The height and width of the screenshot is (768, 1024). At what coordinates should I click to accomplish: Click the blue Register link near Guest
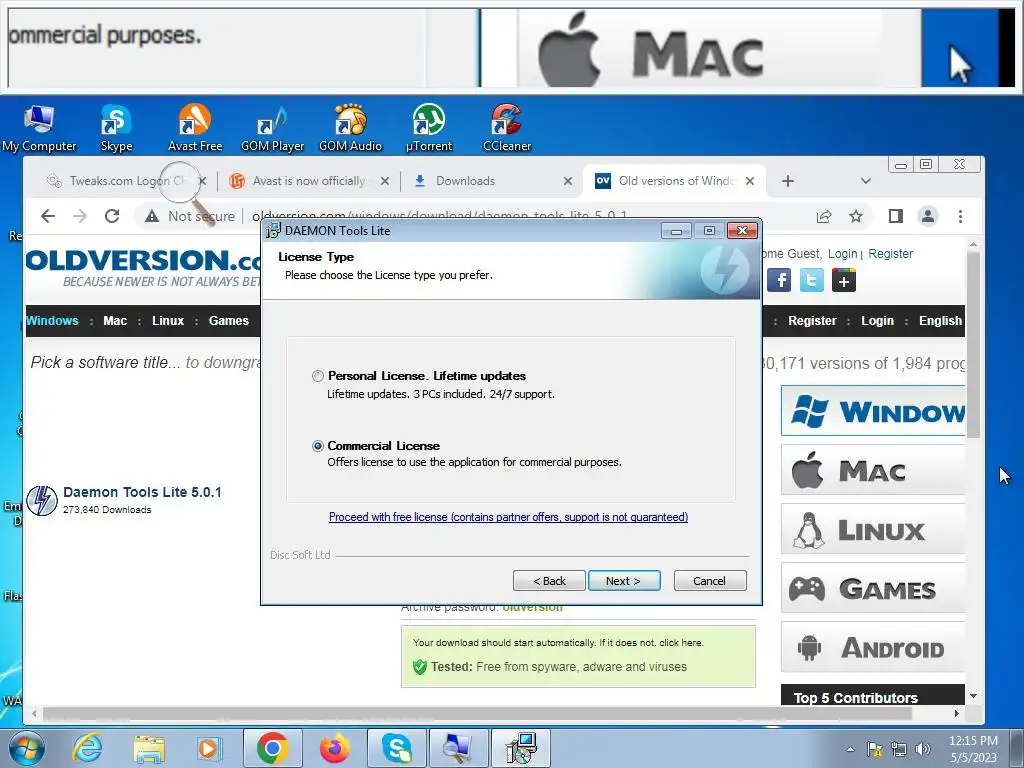pyautogui.click(x=891, y=253)
